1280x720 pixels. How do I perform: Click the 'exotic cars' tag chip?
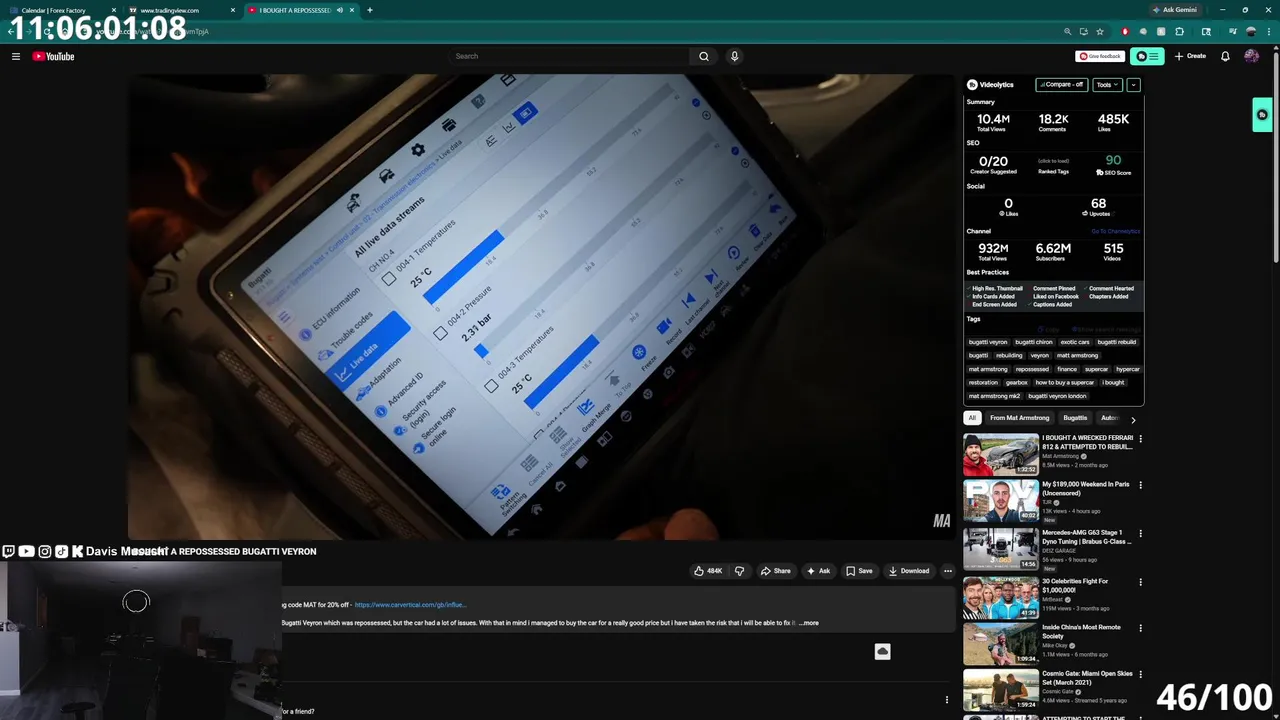click(x=1075, y=342)
